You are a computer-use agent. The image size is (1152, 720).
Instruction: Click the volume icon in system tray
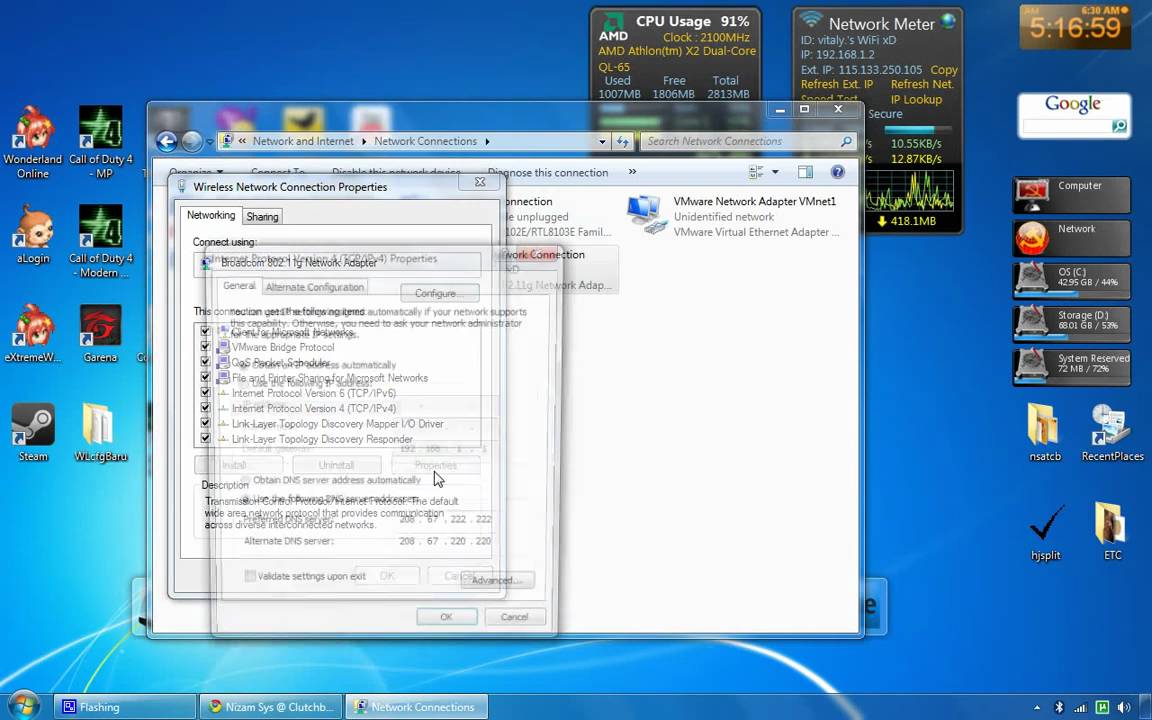[x=1123, y=708]
